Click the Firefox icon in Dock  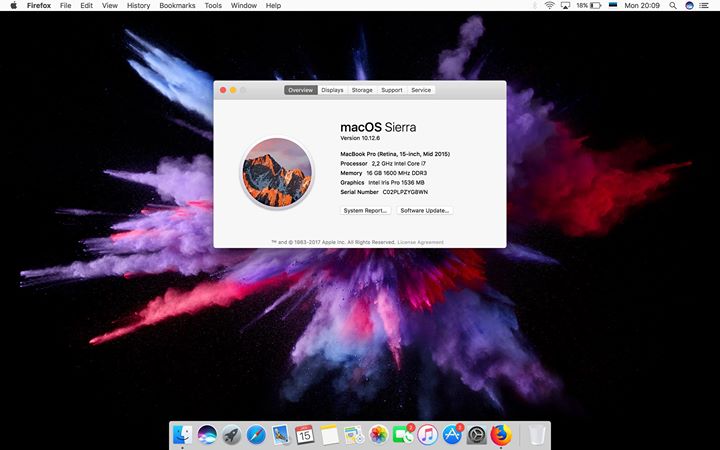pos(501,434)
